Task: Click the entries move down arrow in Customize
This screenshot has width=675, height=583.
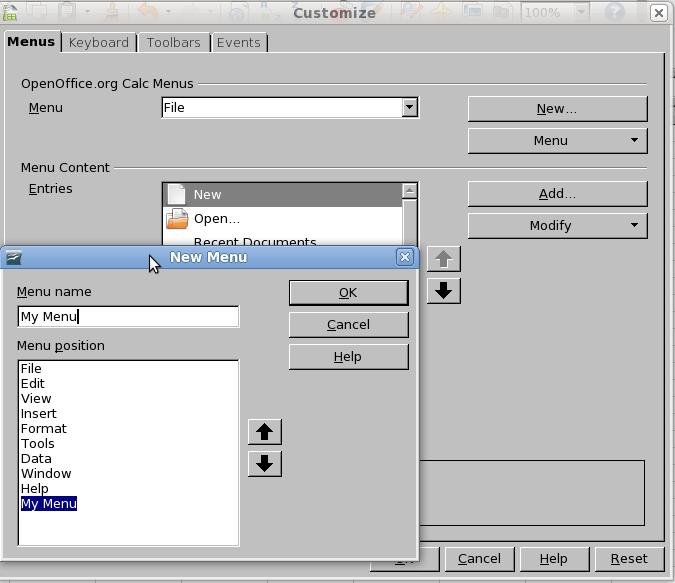Action: pos(444,290)
